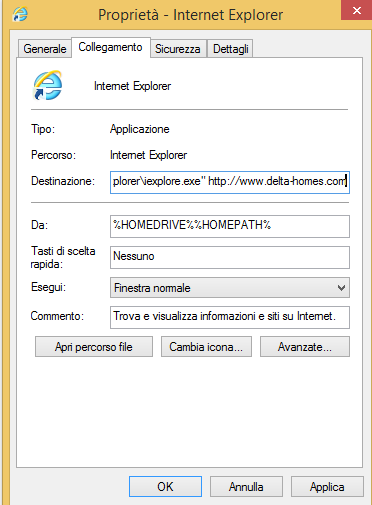Click the Commento text field
Screen dimensions: 372x505
pos(230,317)
